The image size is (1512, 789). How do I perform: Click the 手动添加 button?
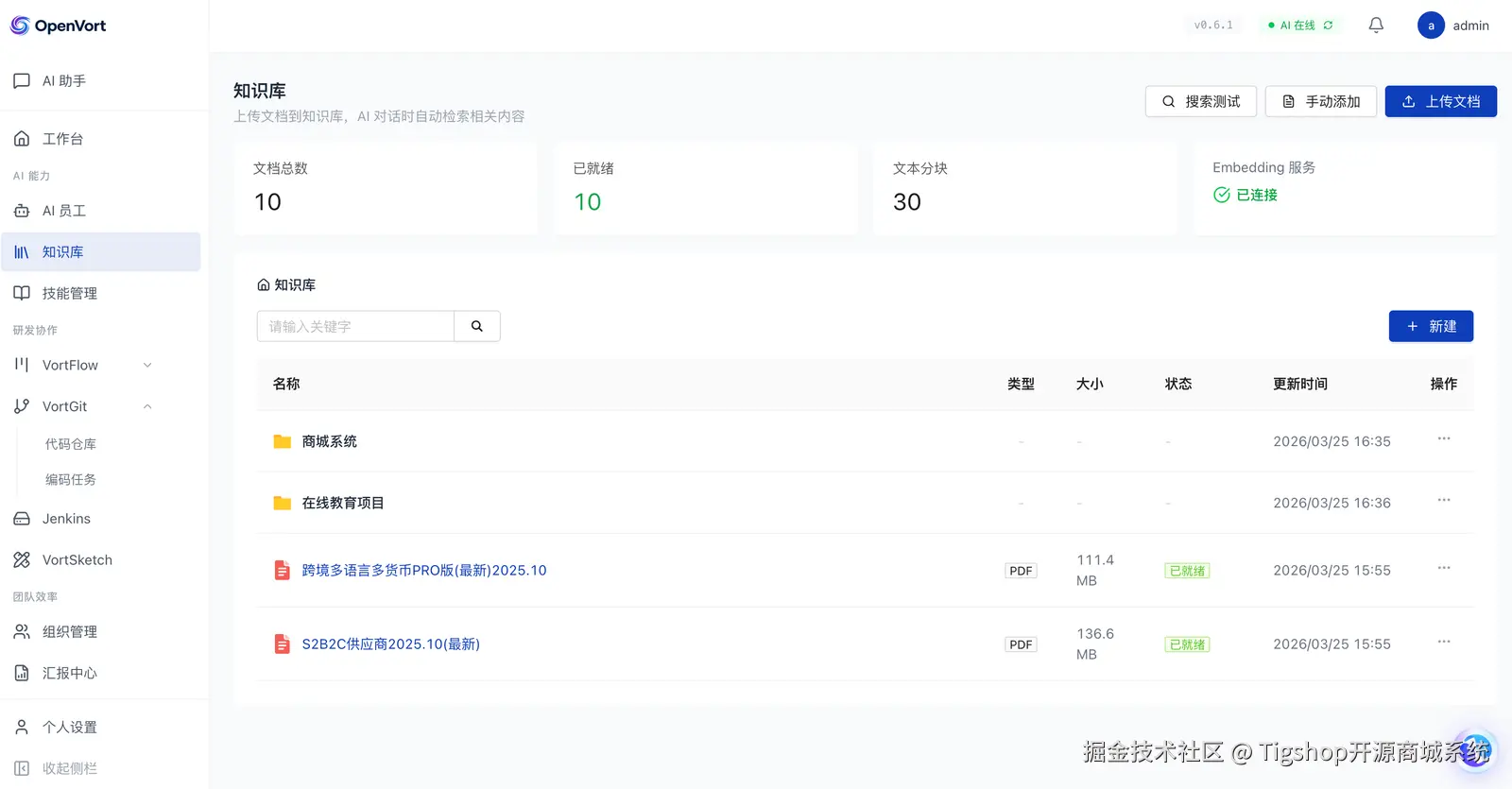pyautogui.click(x=1321, y=101)
